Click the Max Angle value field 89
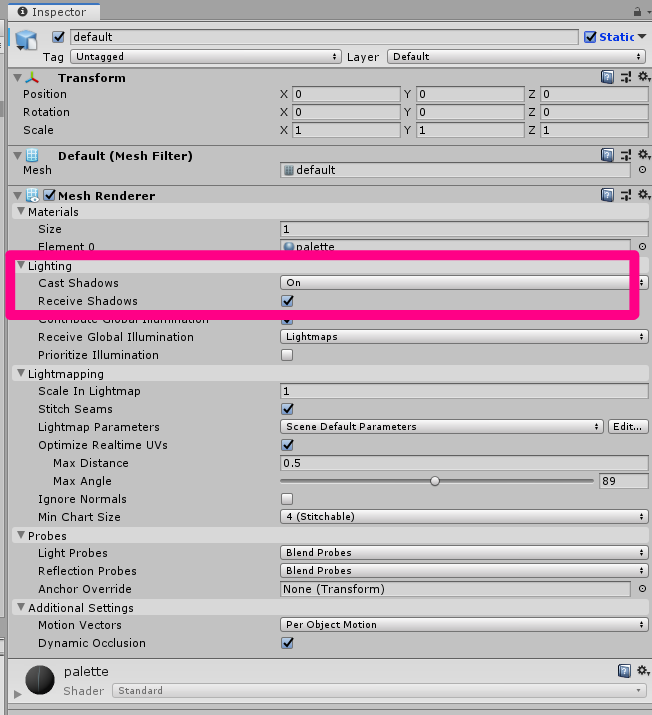Viewport: 652px width, 715px height. [x=624, y=481]
